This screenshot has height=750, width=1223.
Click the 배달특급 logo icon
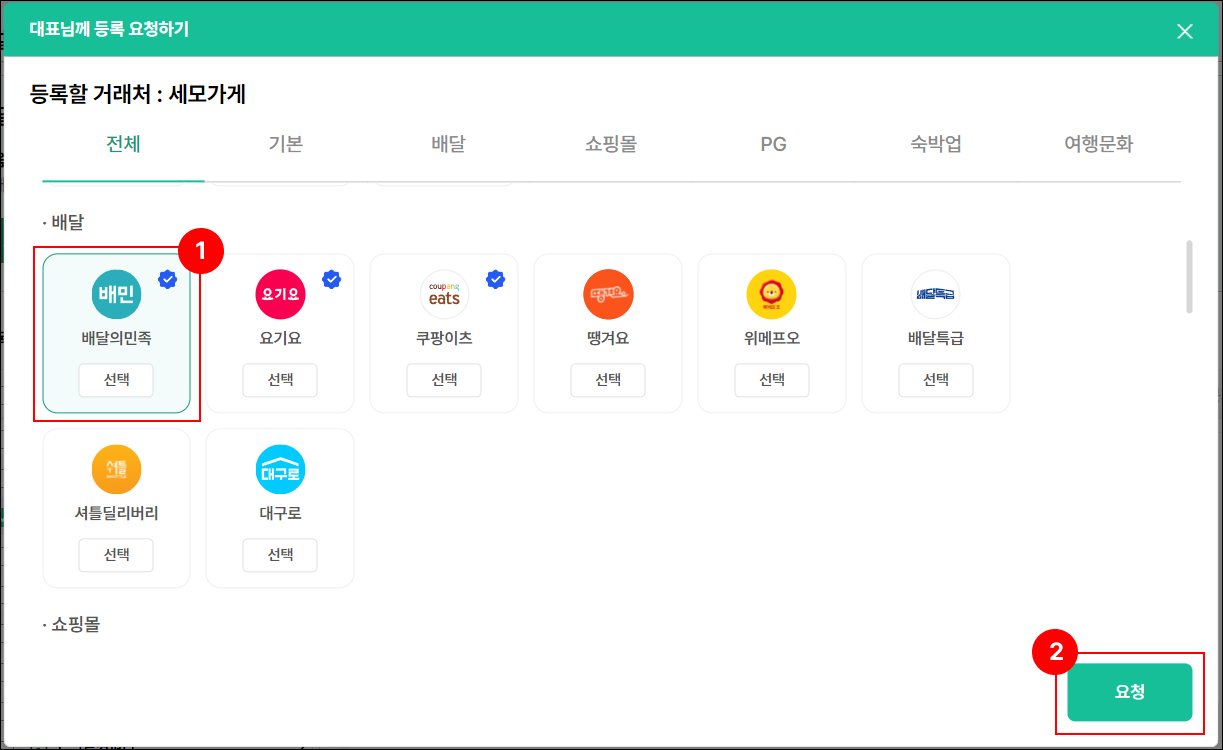click(935, 294)
